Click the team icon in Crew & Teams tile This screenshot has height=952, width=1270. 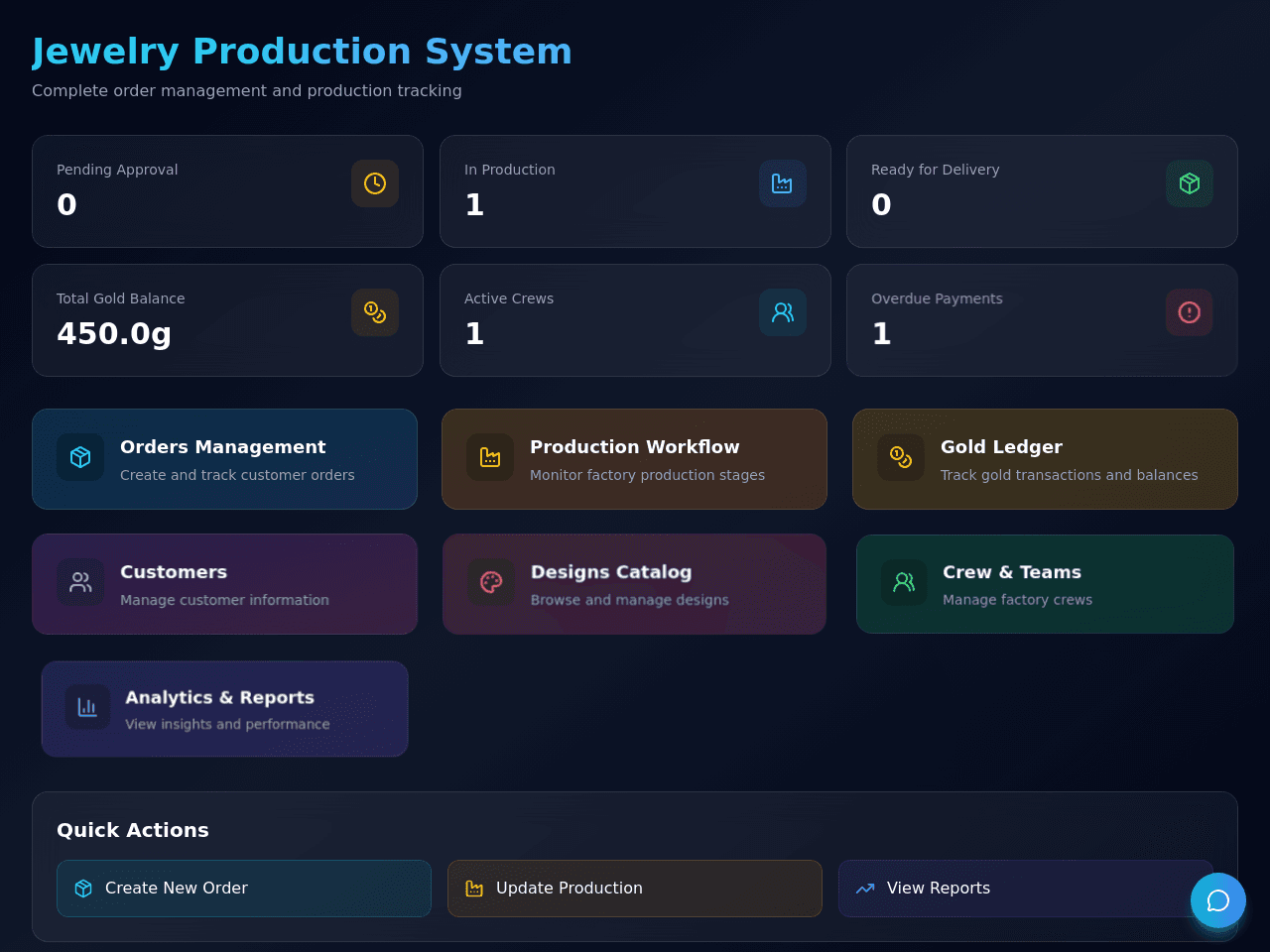[x=904, y=582]
